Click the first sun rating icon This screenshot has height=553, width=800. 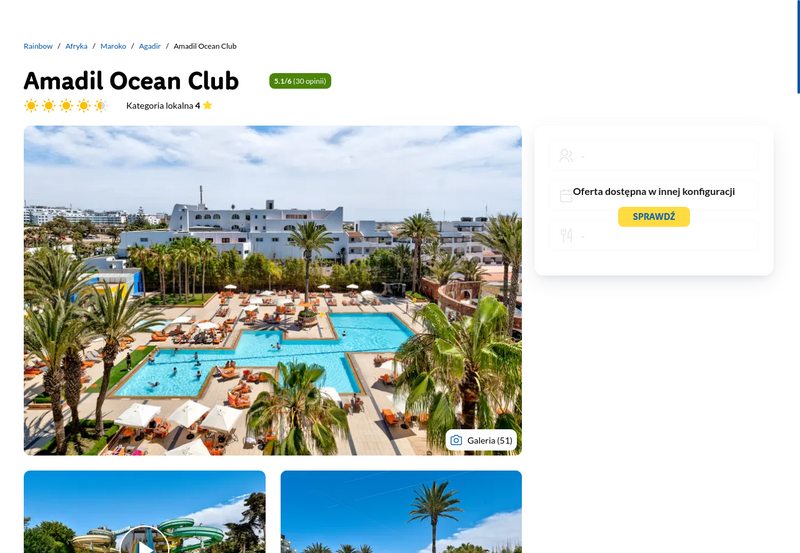31,106
